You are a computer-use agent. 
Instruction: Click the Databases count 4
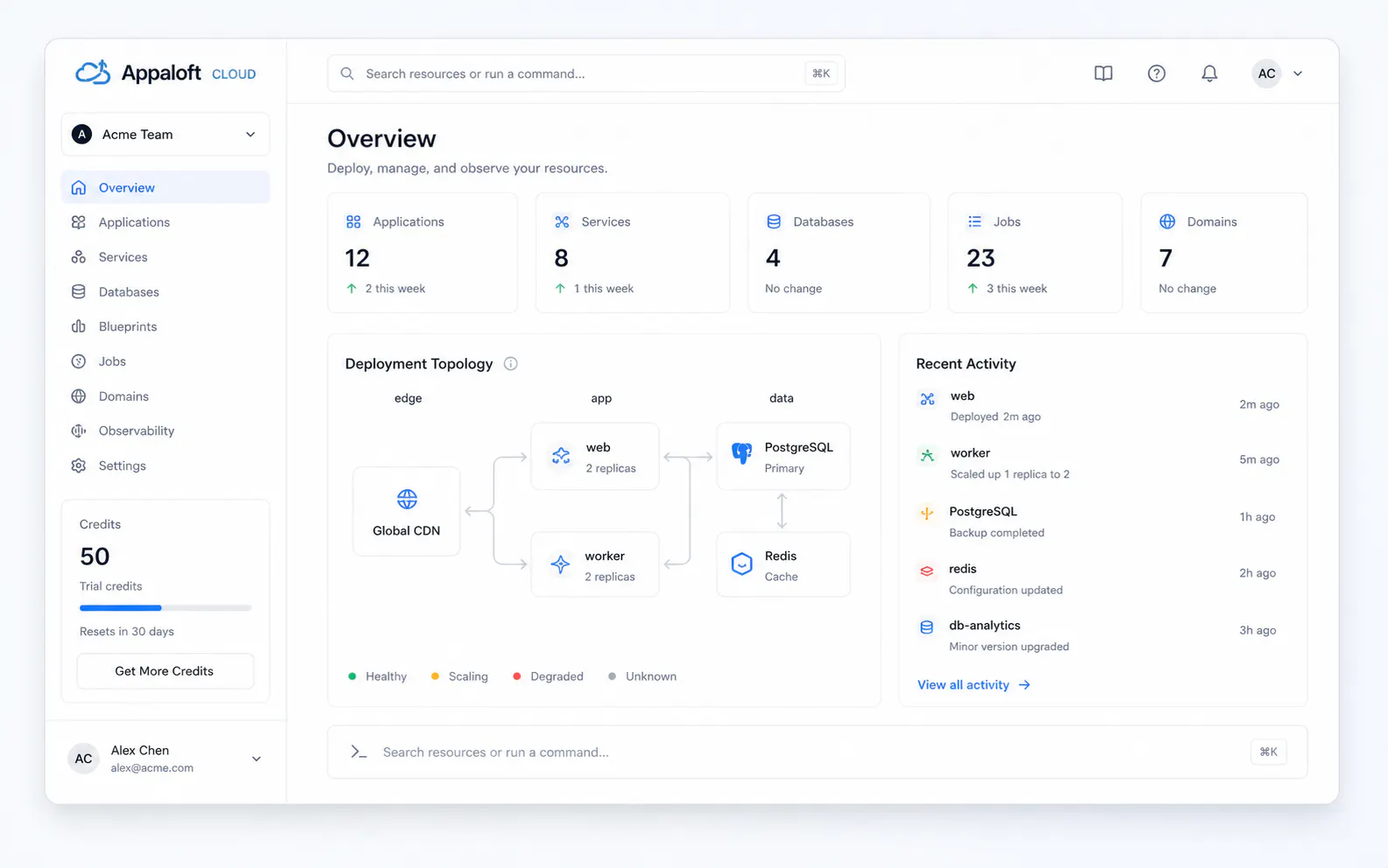tap(773, 258)
